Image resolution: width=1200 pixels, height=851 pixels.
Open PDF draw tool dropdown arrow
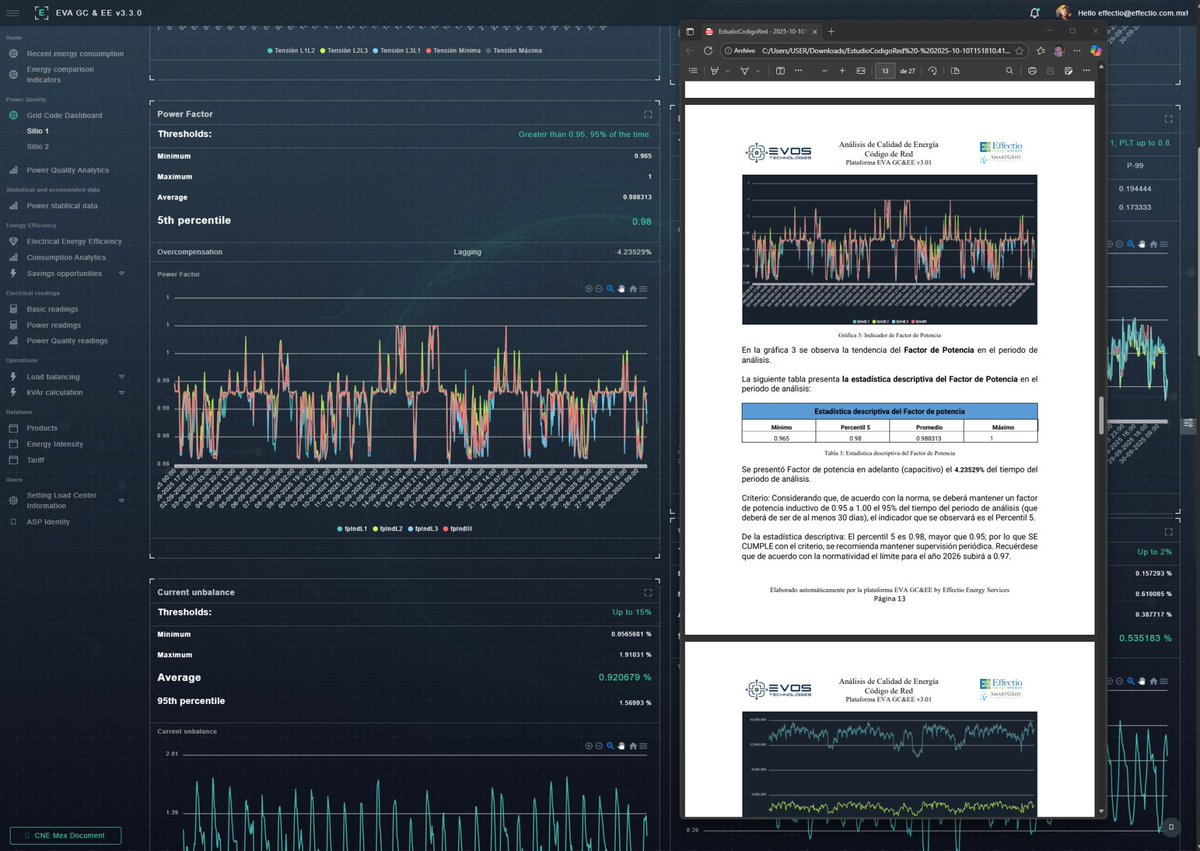[x=758, y=70]
